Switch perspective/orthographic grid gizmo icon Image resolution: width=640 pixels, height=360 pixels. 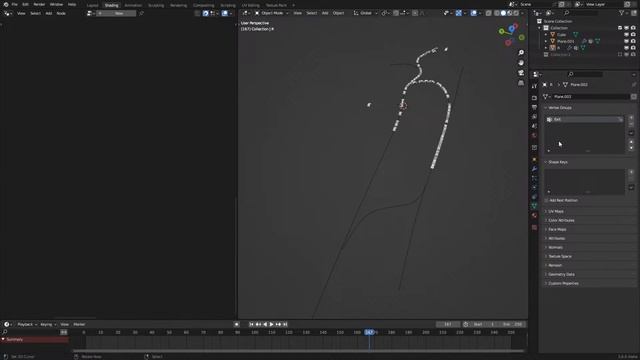click(521, 83)
